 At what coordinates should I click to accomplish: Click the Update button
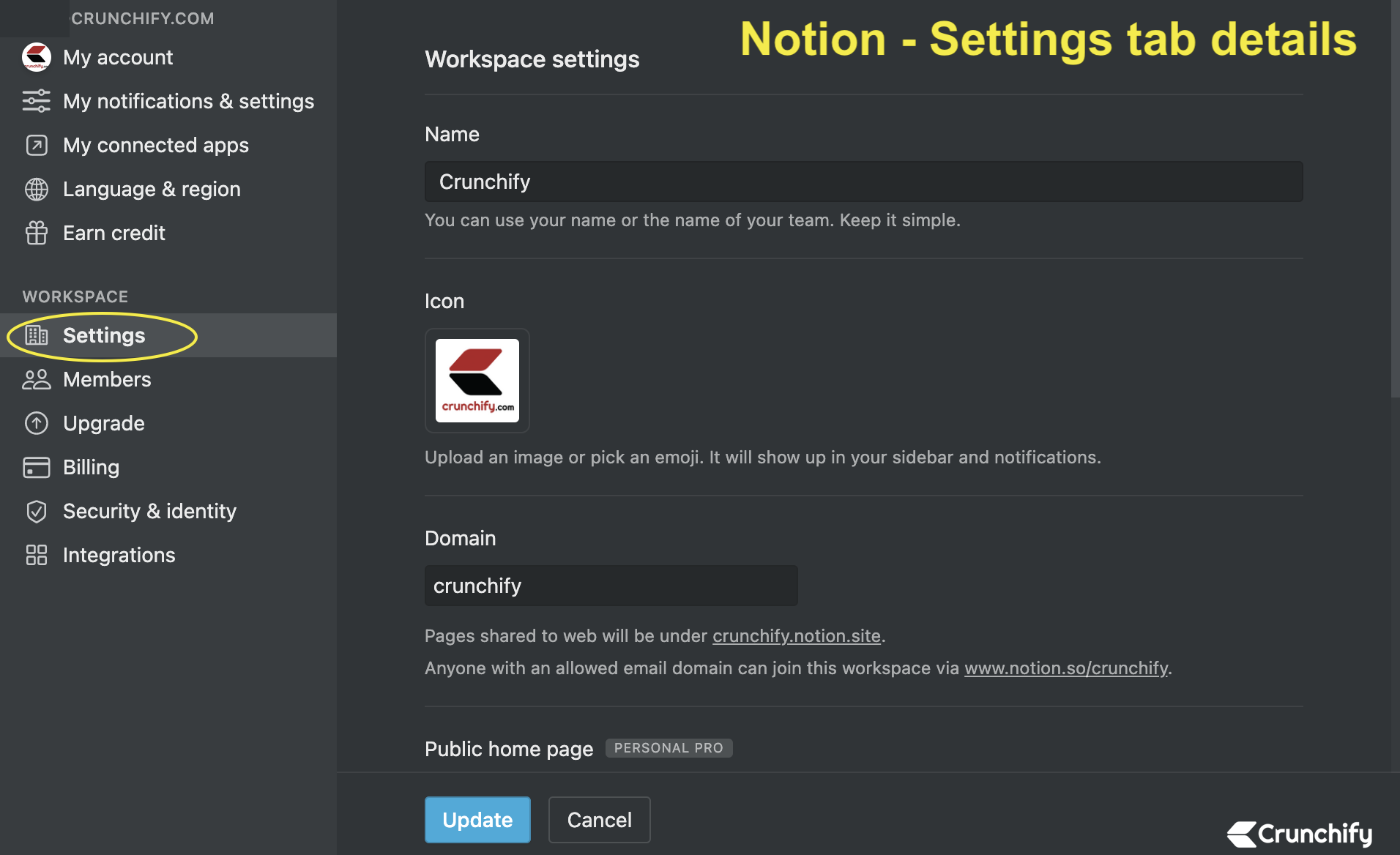click(x=477, y=820)
